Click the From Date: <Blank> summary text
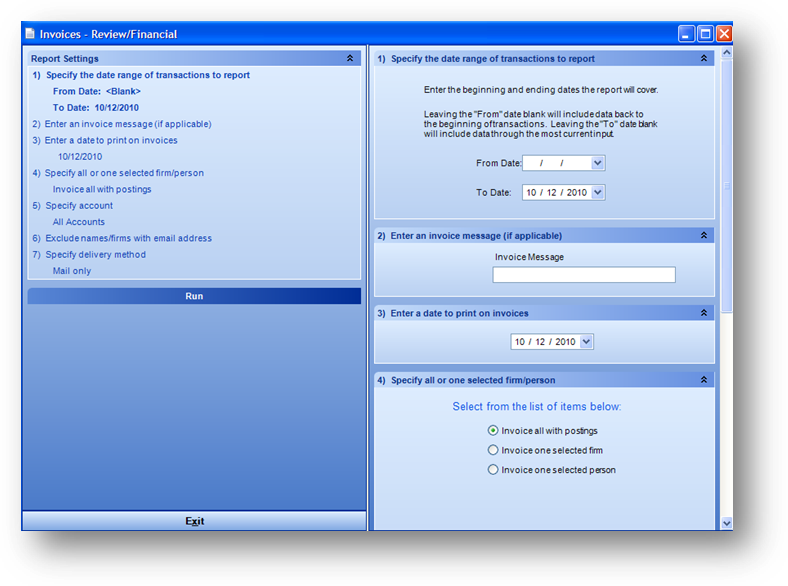This screenshot has width=788, height=586. [x=97, y=91]
